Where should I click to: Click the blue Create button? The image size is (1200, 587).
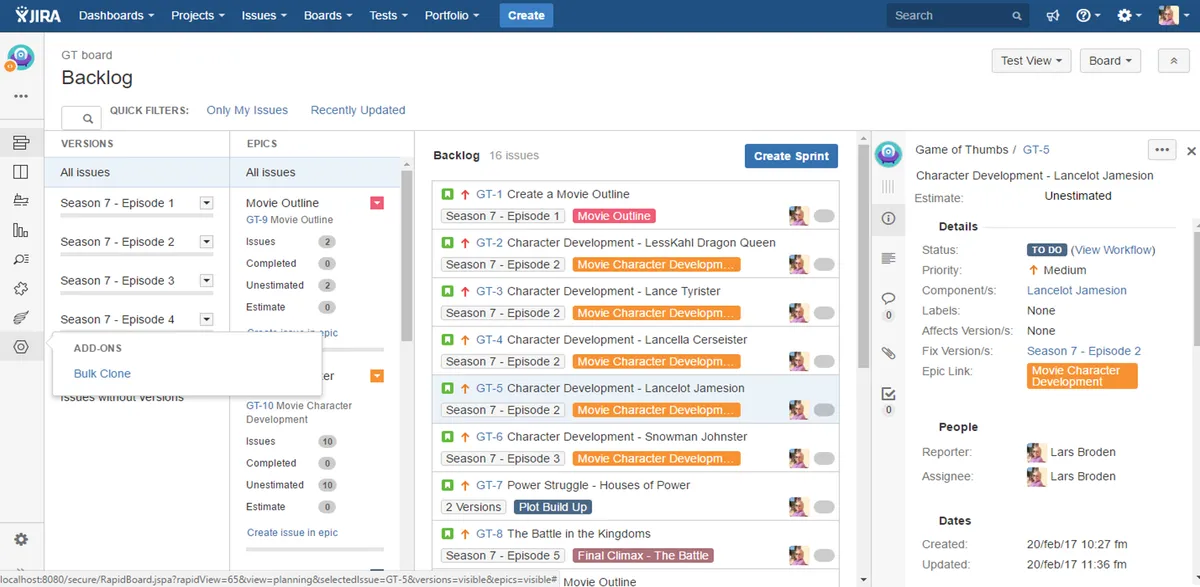[x=526, y=16]
